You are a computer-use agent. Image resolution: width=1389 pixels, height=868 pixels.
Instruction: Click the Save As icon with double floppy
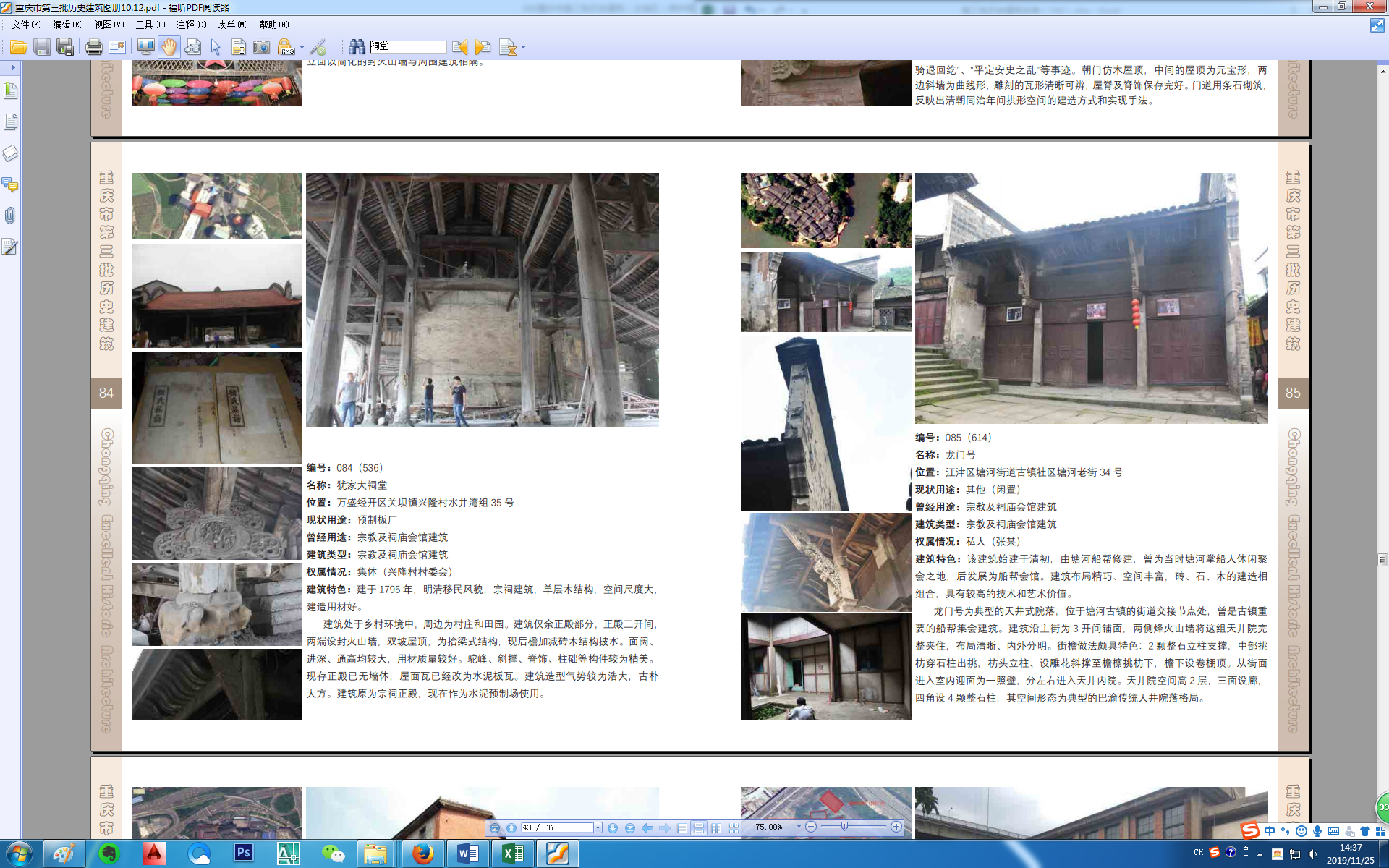[65, 47]
